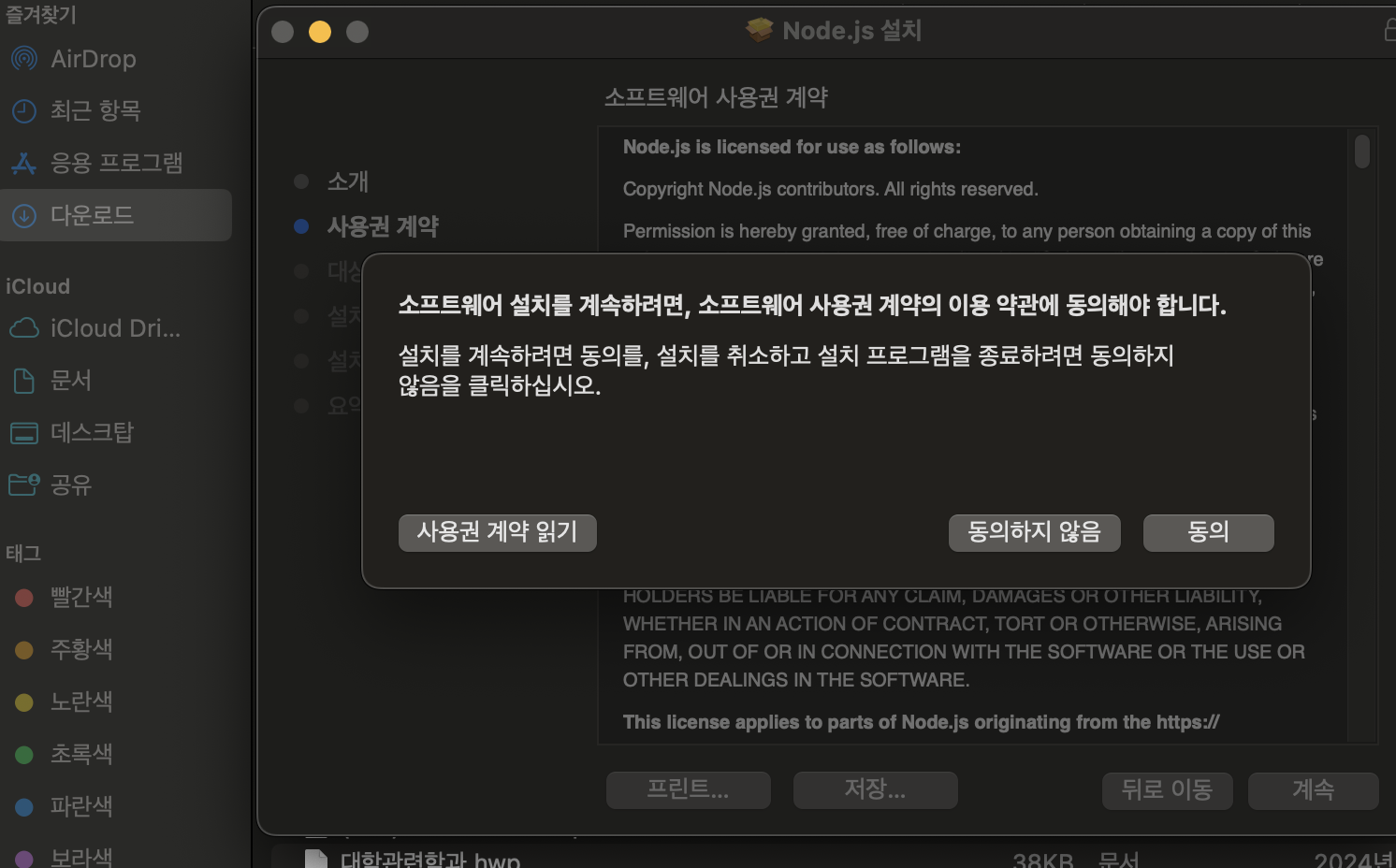Click 'This license applies to parts of Node.js' line
Image resolution: width=1396 pixels, height=868 pixels.
click(921, 722)
